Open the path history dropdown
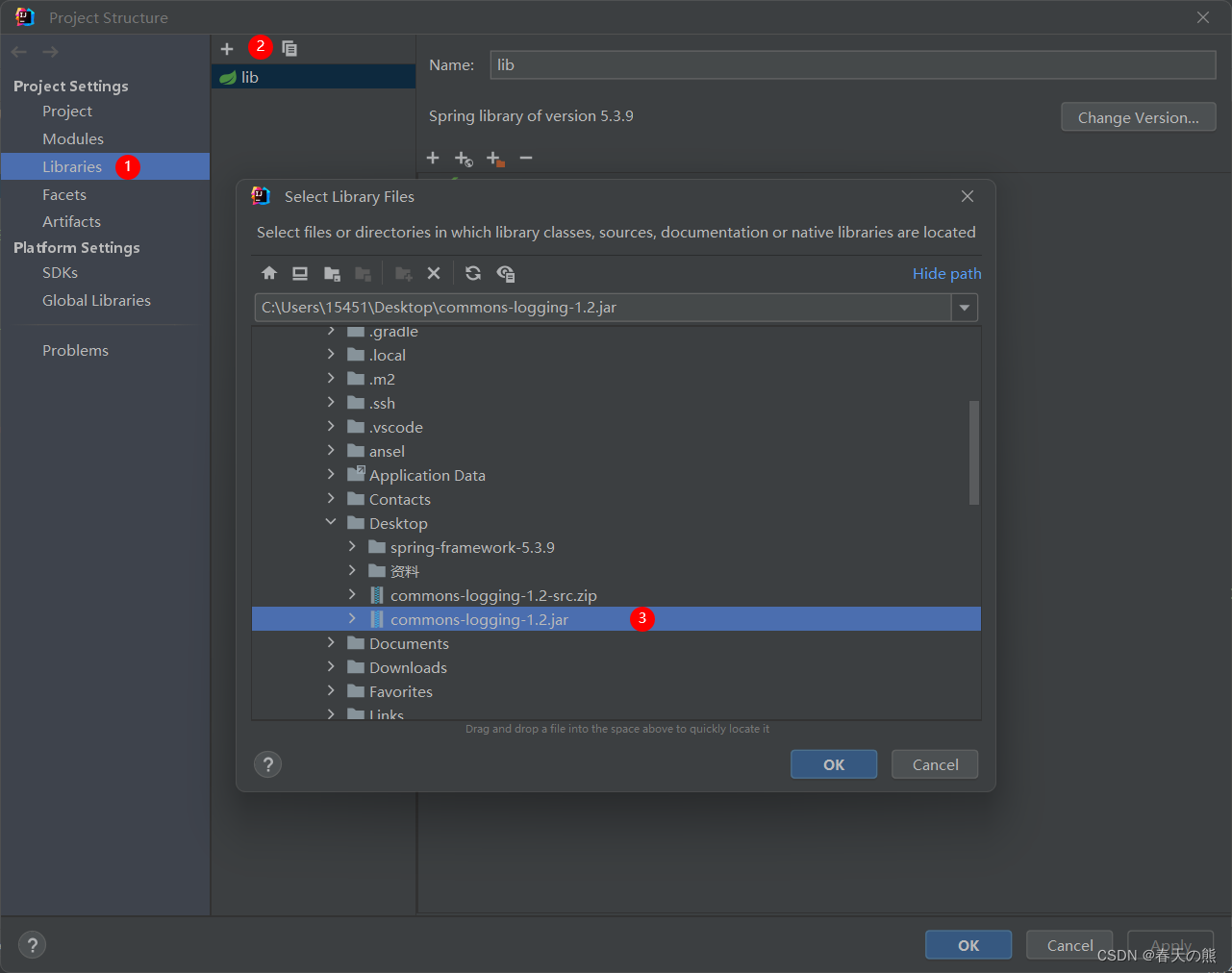 965,308
